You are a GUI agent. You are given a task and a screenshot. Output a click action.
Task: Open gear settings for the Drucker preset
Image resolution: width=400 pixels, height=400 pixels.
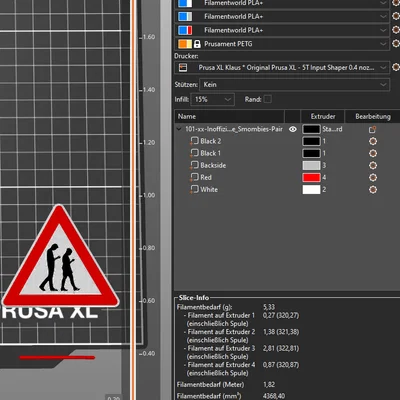(396, 67)
